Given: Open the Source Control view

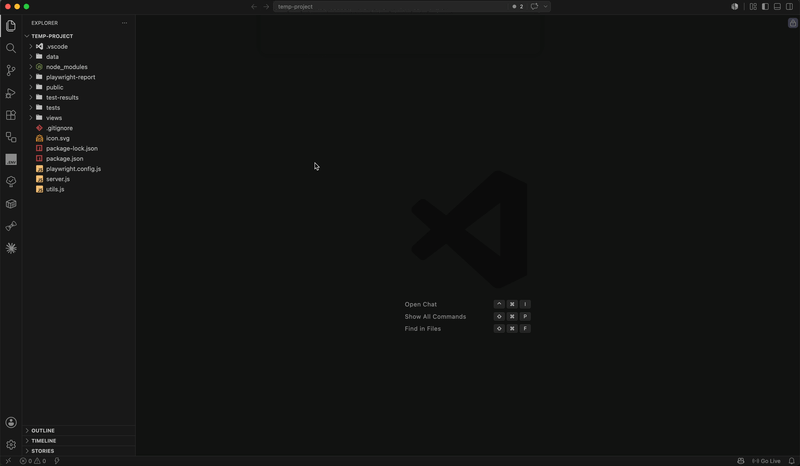Looking at the screenshot, I should 11,70.
